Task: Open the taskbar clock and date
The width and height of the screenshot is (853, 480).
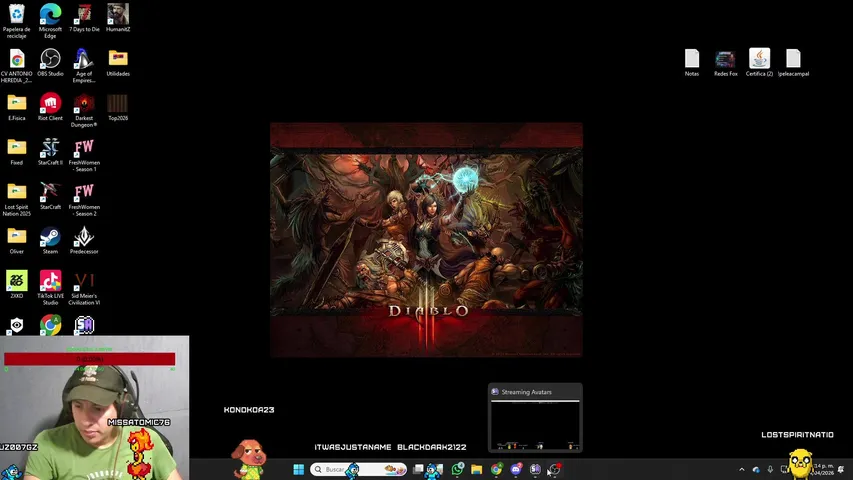Action: point(824,469)
